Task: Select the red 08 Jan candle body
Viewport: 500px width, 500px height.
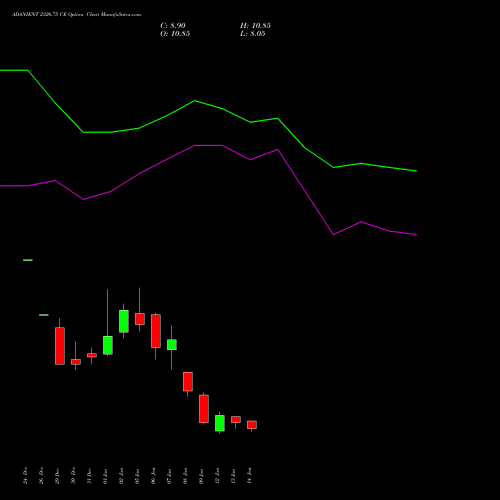Action: 188,382
